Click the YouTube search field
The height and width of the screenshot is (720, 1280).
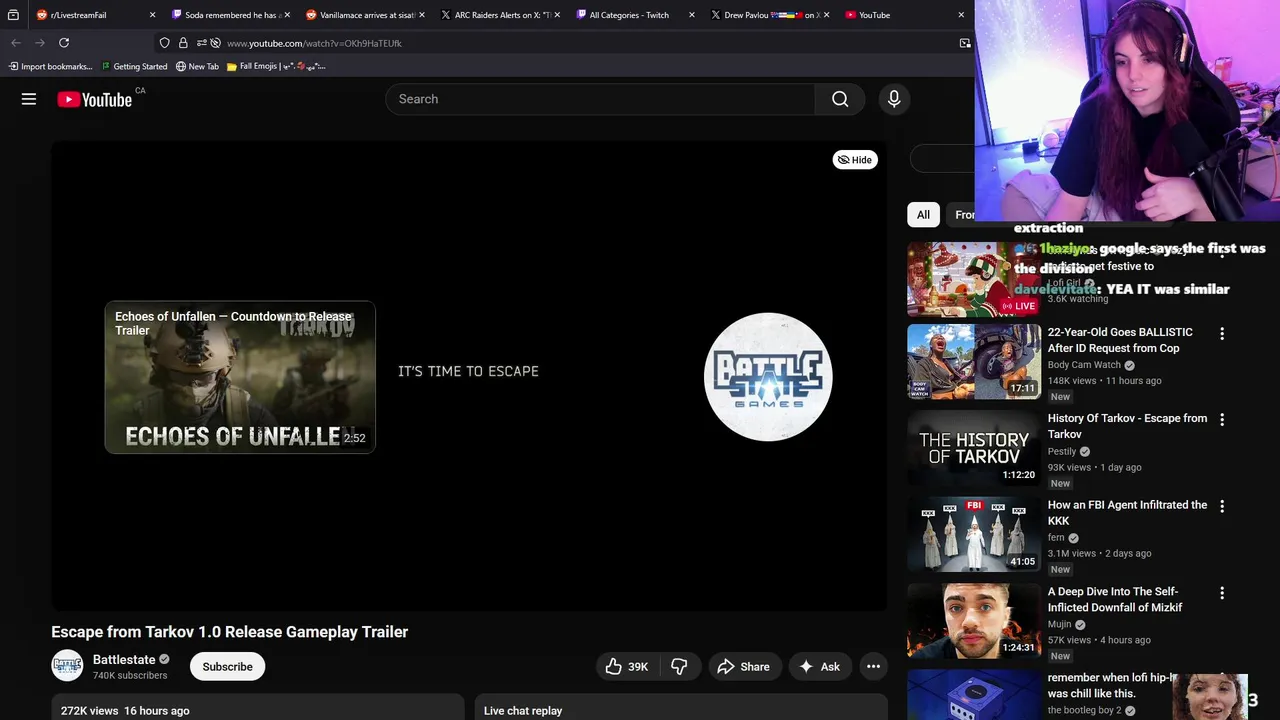[x=600, y=99]
